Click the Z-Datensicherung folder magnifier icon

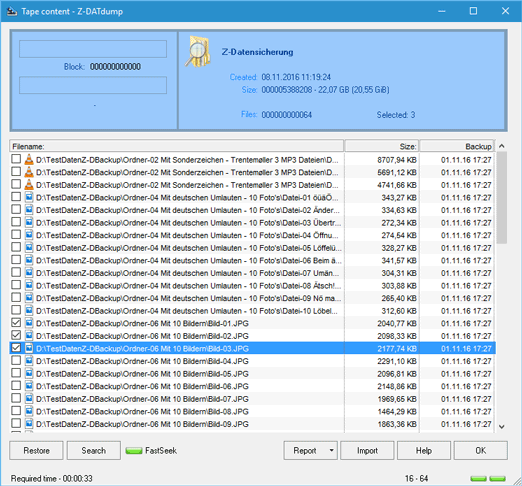pyautogui.click(x=198, y=52)
